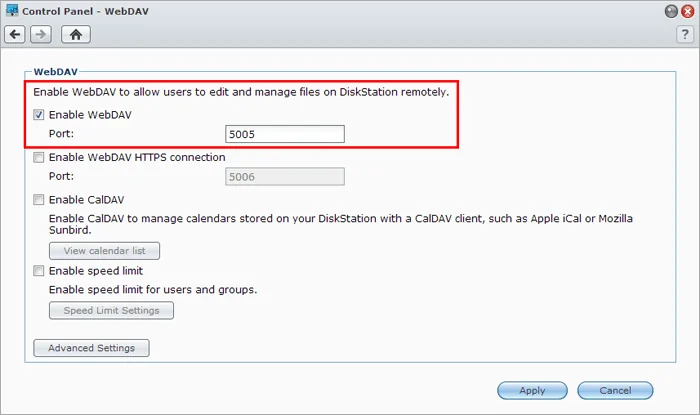This screenshot has height=415, width=700.
Task: Click the HTTPS port field showing 5006
Action: point(285,176)
